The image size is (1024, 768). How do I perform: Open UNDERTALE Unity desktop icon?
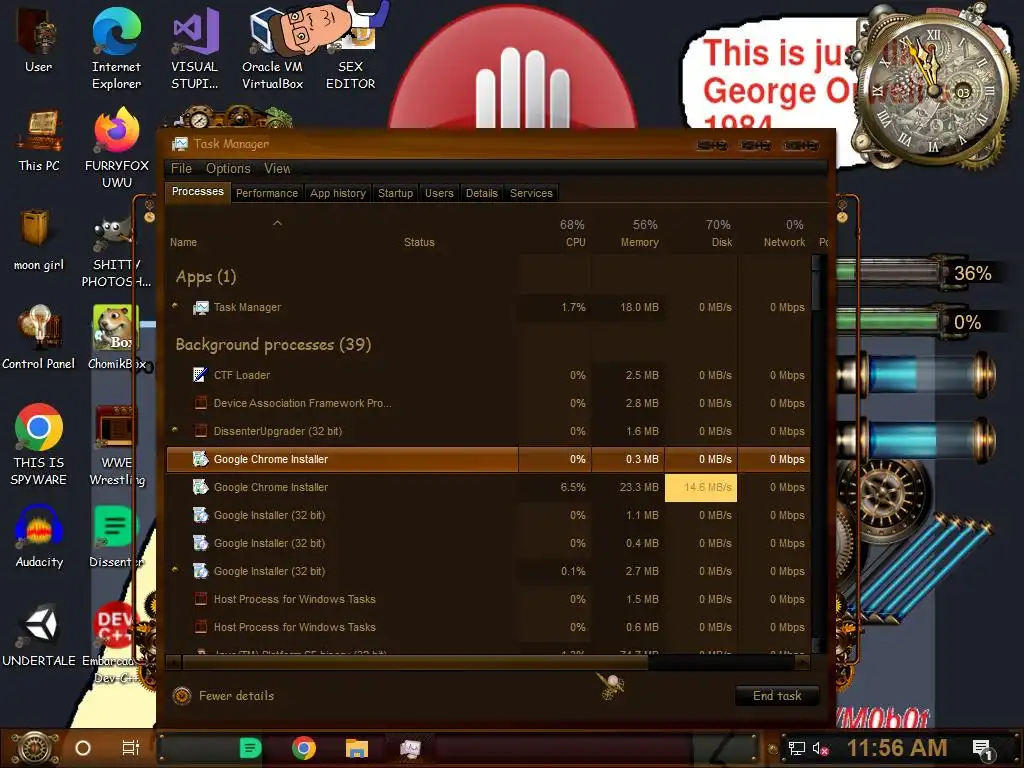coord(39,635)
